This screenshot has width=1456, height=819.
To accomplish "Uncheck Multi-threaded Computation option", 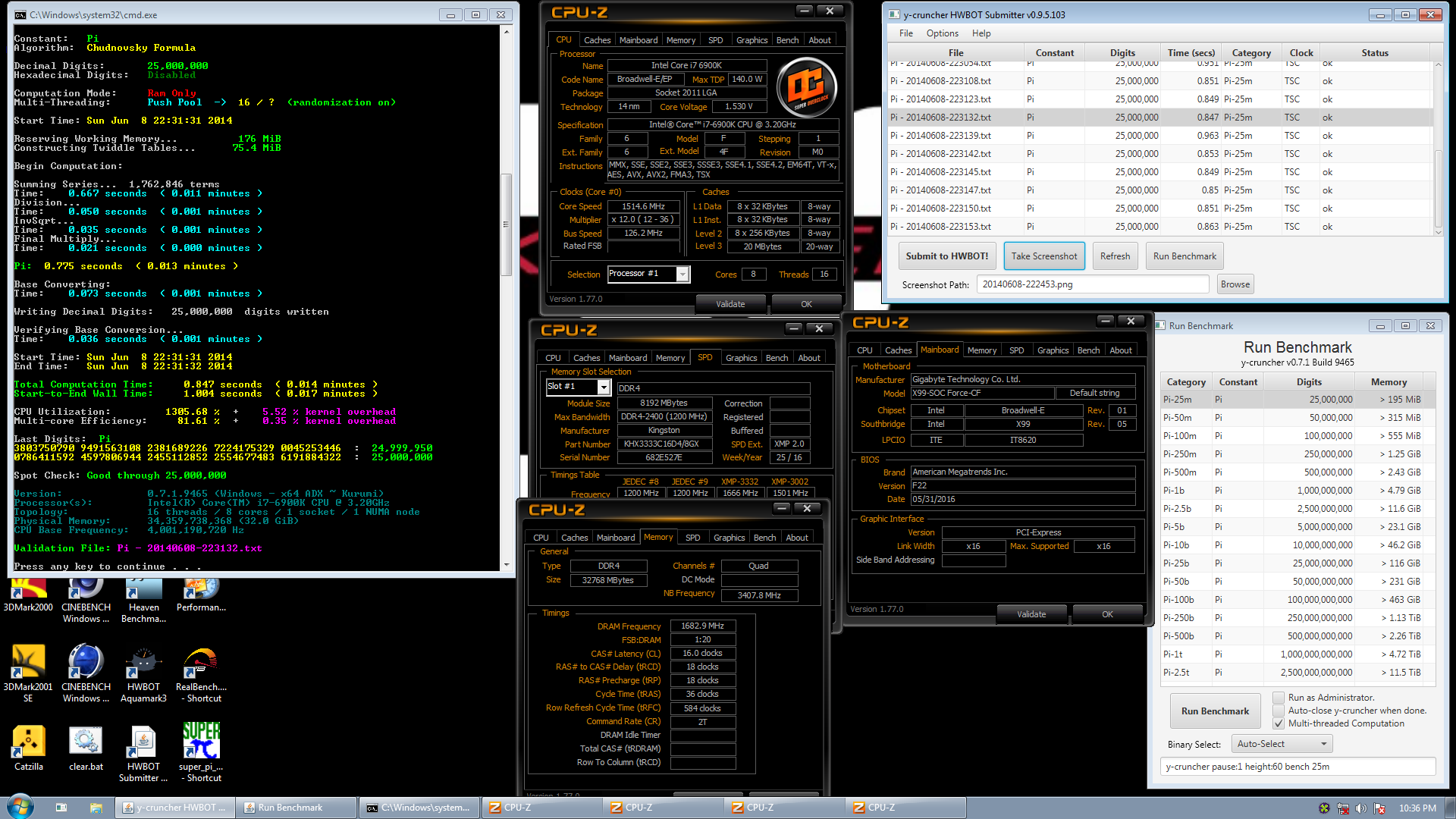I will coord(1279,723).
